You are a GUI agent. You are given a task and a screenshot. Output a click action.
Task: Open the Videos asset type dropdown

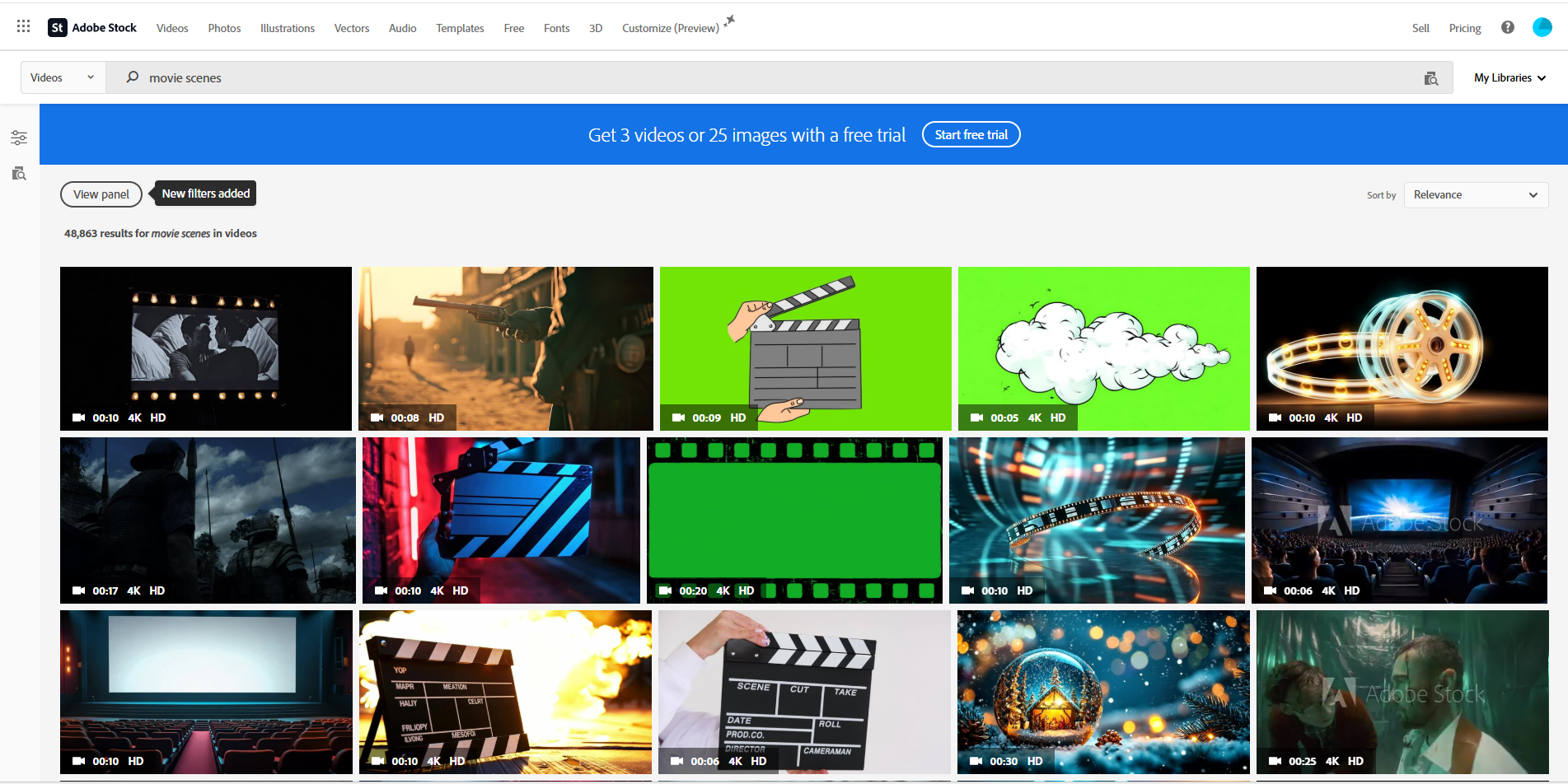62,77
